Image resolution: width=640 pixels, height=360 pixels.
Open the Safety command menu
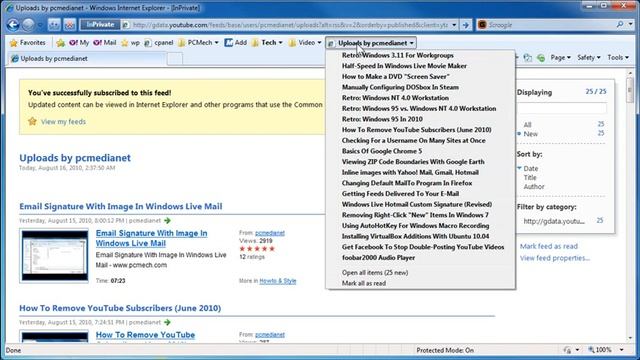pyautogui.click(x=589, y=58)
